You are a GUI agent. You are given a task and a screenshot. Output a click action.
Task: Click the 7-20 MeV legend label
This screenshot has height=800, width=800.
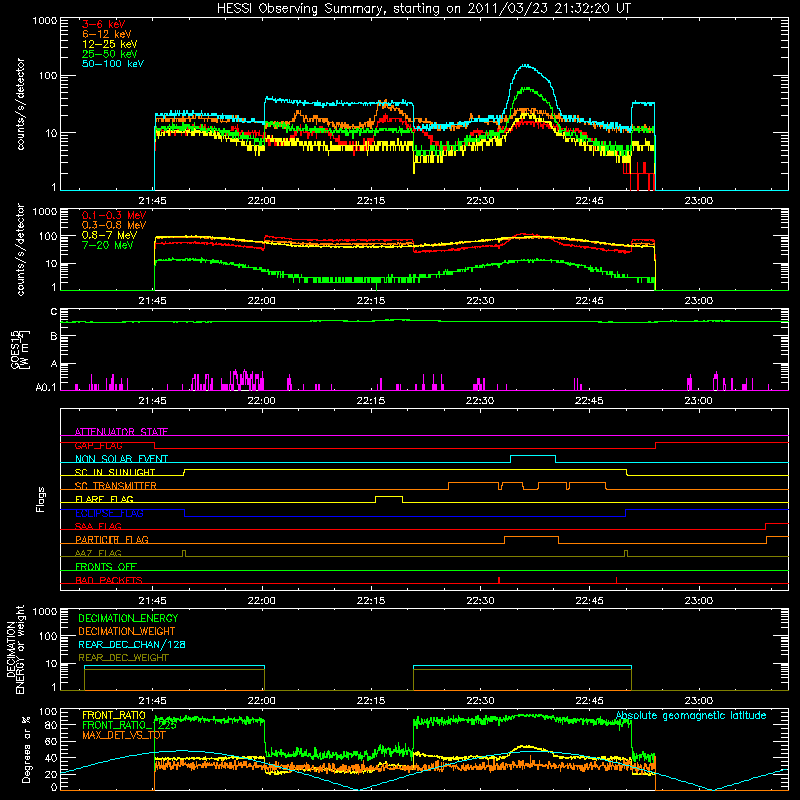pyautogui.click(x=108, y=245)
